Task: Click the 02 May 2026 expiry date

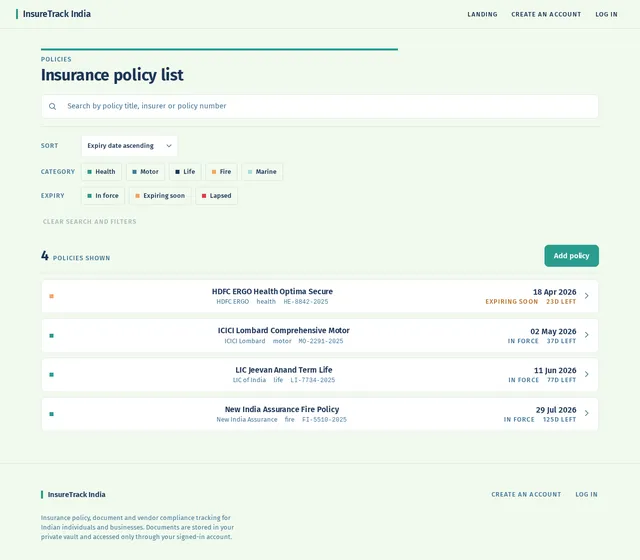Action: [553, 331]
